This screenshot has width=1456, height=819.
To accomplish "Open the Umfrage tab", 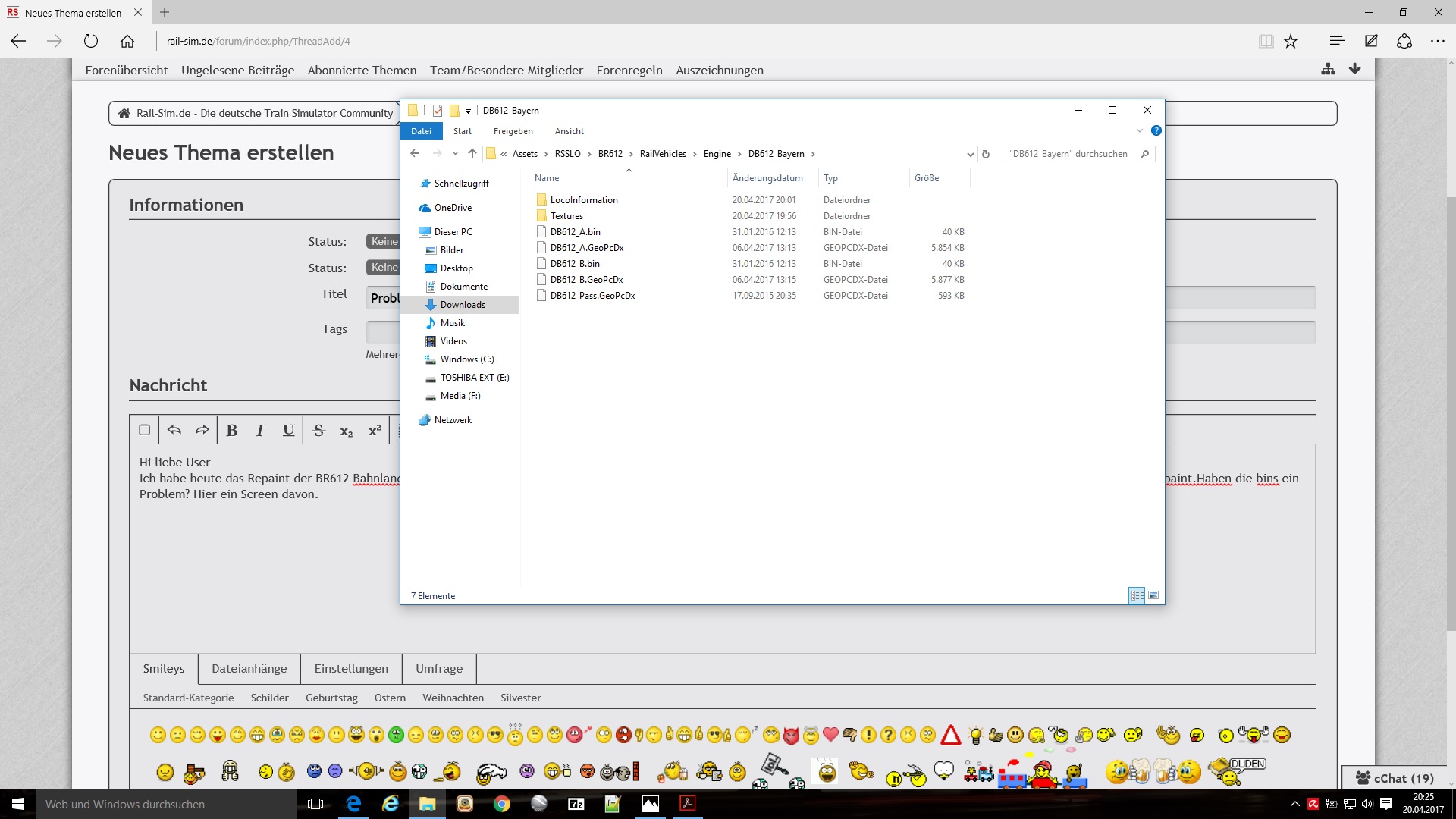I will click(439, 669).
